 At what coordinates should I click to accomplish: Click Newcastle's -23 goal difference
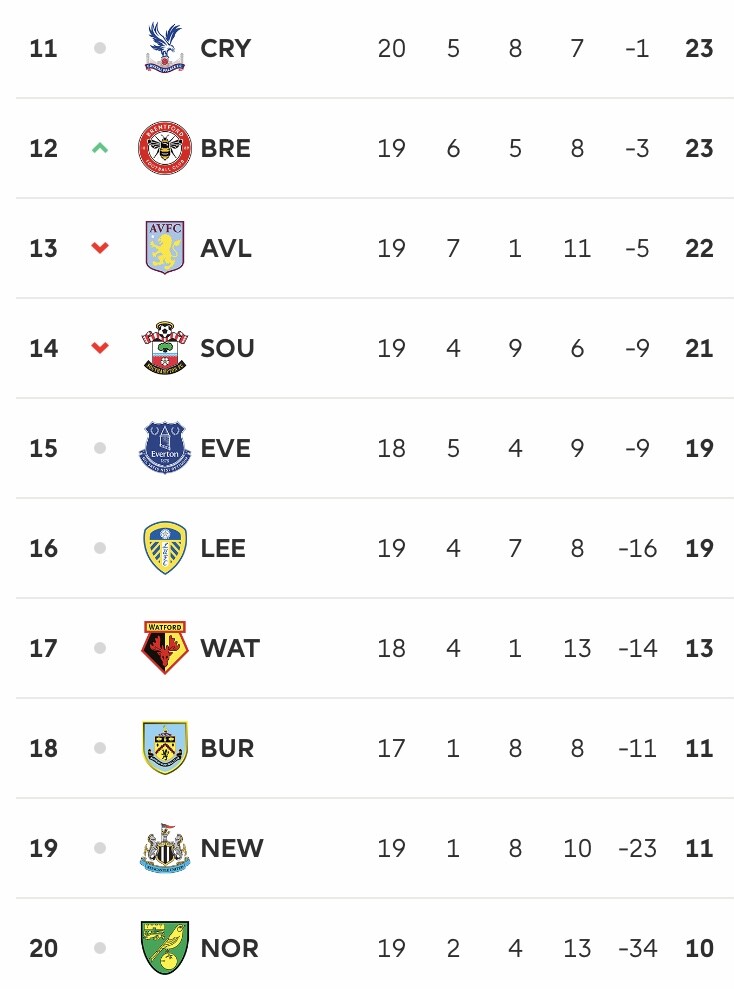click(x=638, y=848)
